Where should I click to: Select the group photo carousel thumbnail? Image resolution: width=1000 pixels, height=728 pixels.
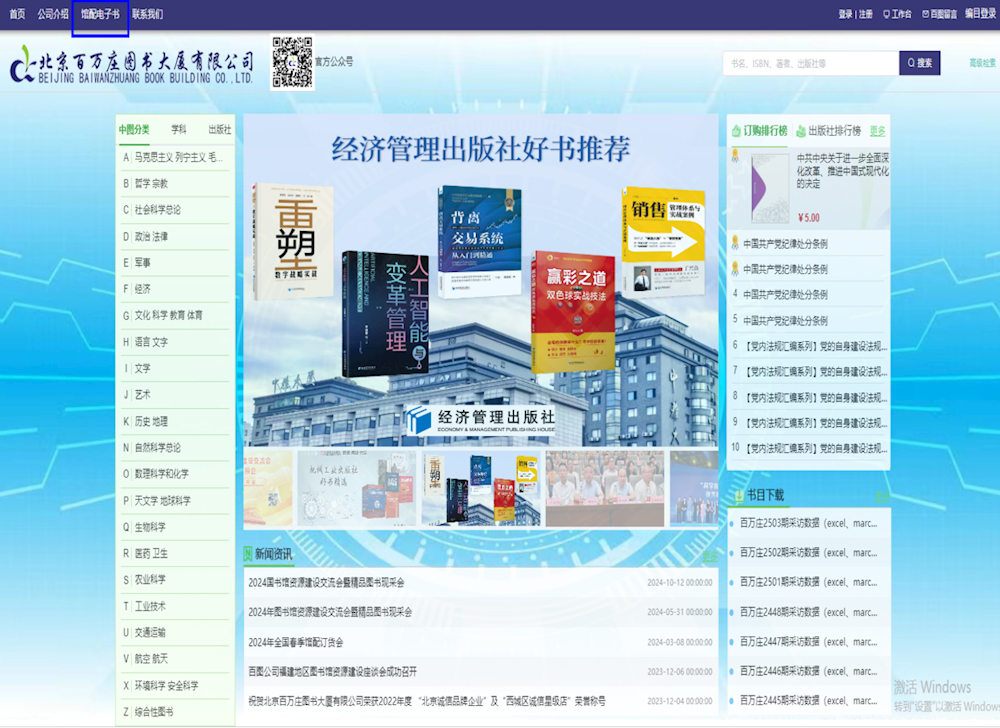[605, 488]
